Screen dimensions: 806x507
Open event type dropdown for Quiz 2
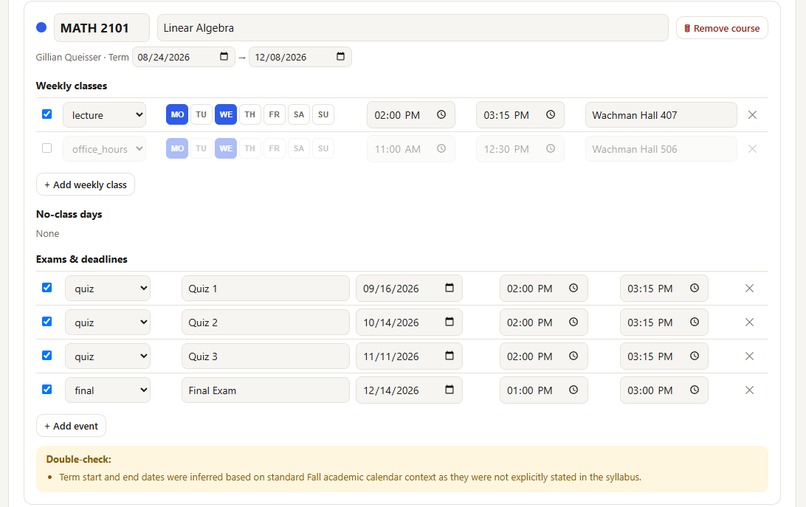tap(108, 322)
